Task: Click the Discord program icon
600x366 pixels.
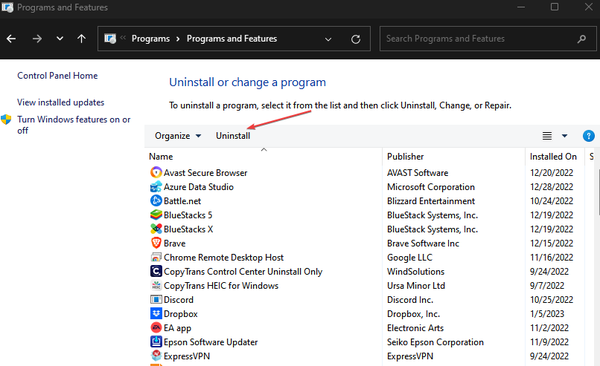Action: coord(156,299)
